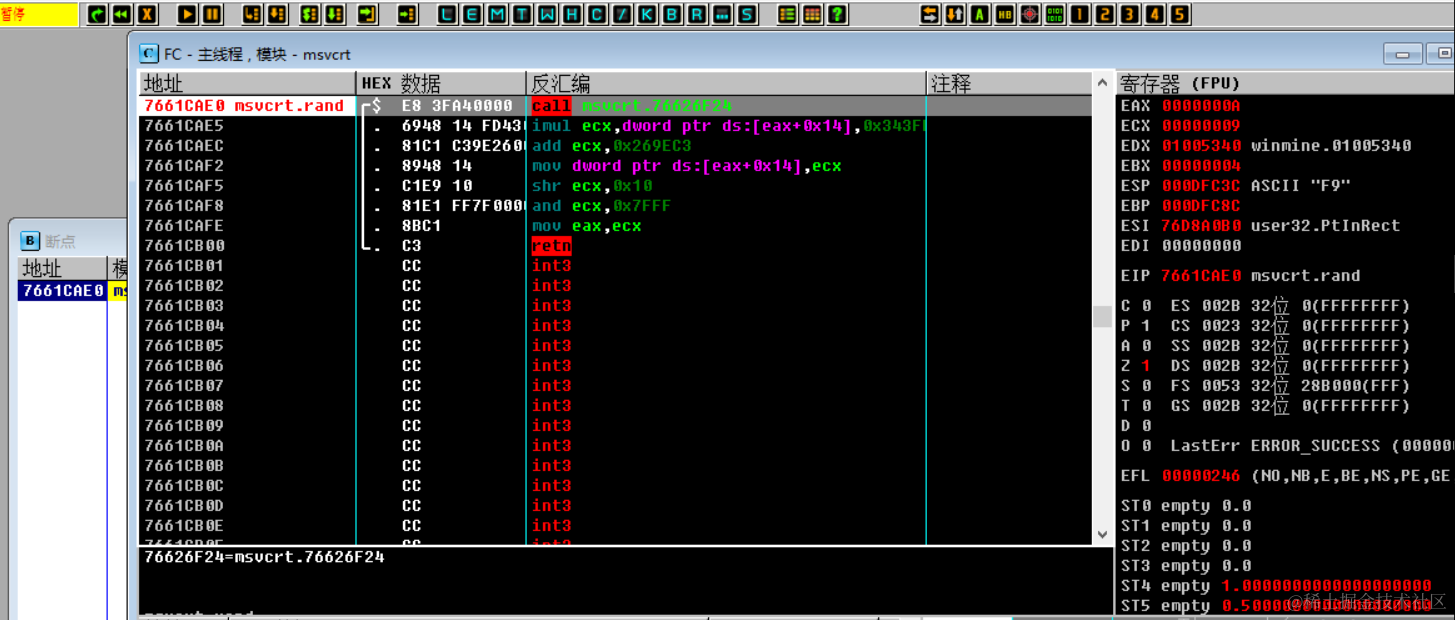The height and width of the screenshot is (620, 1455).
Task: Click the green Trace Over icon
Action: point(335,14)
